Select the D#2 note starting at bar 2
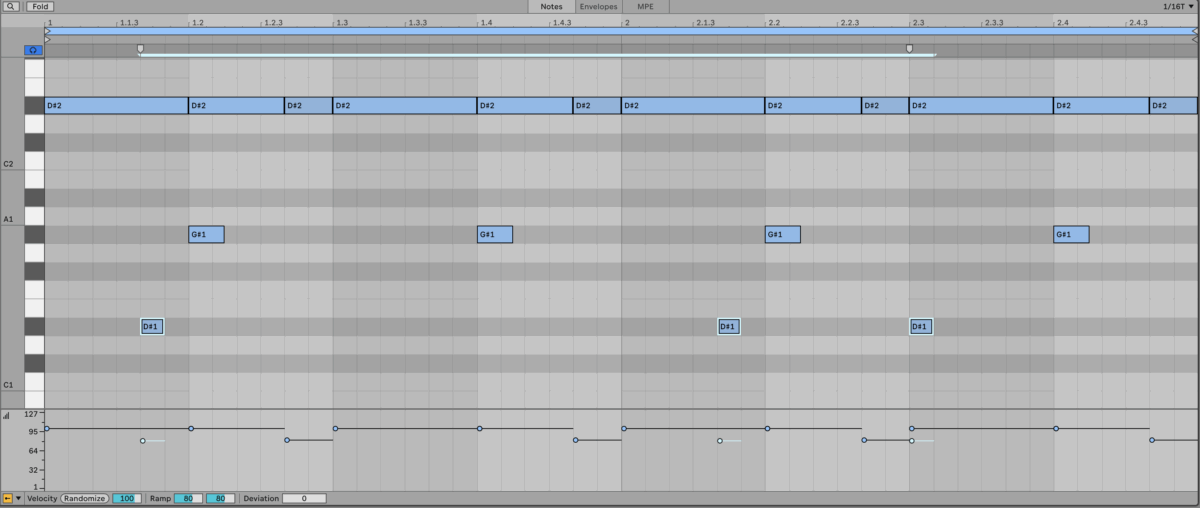The height and width of the screenshot is (508, 1200). (x=693, y=105)
